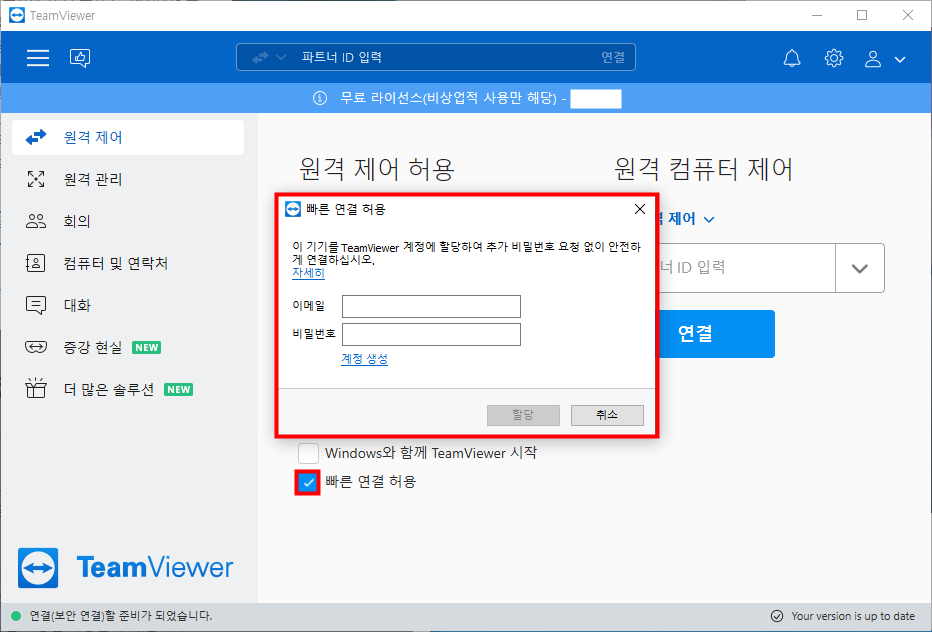Enable Windows와 함께 TeamViewer 시작 checkbox

pos(308,453)
